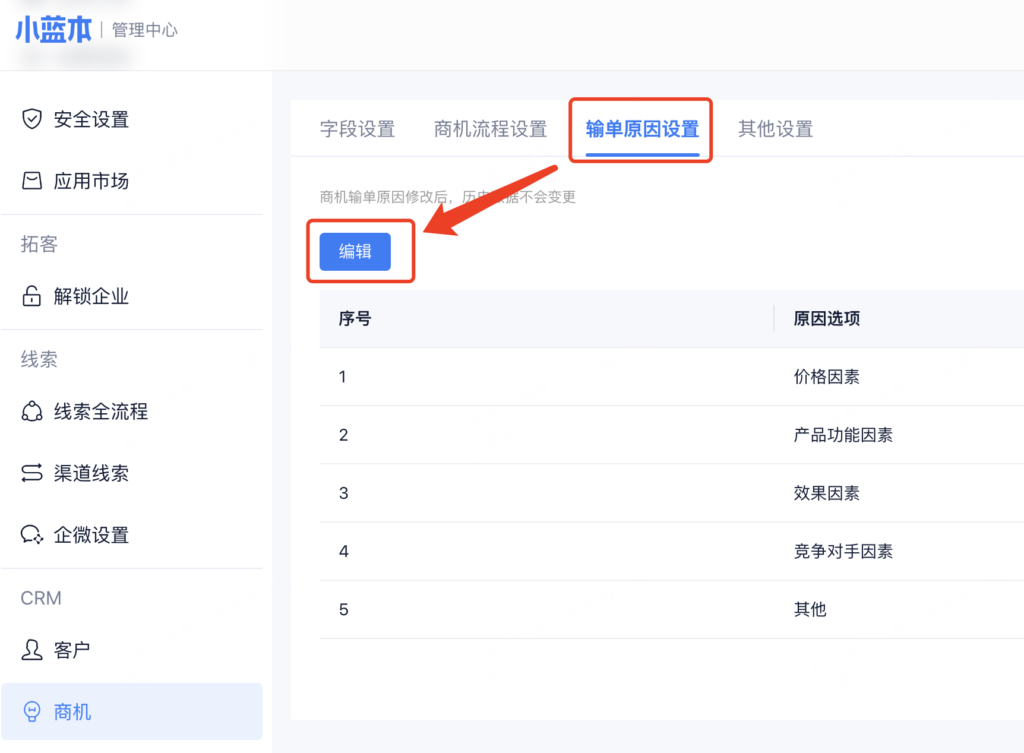Select the 输单原因设置 tab

point(642,129)
